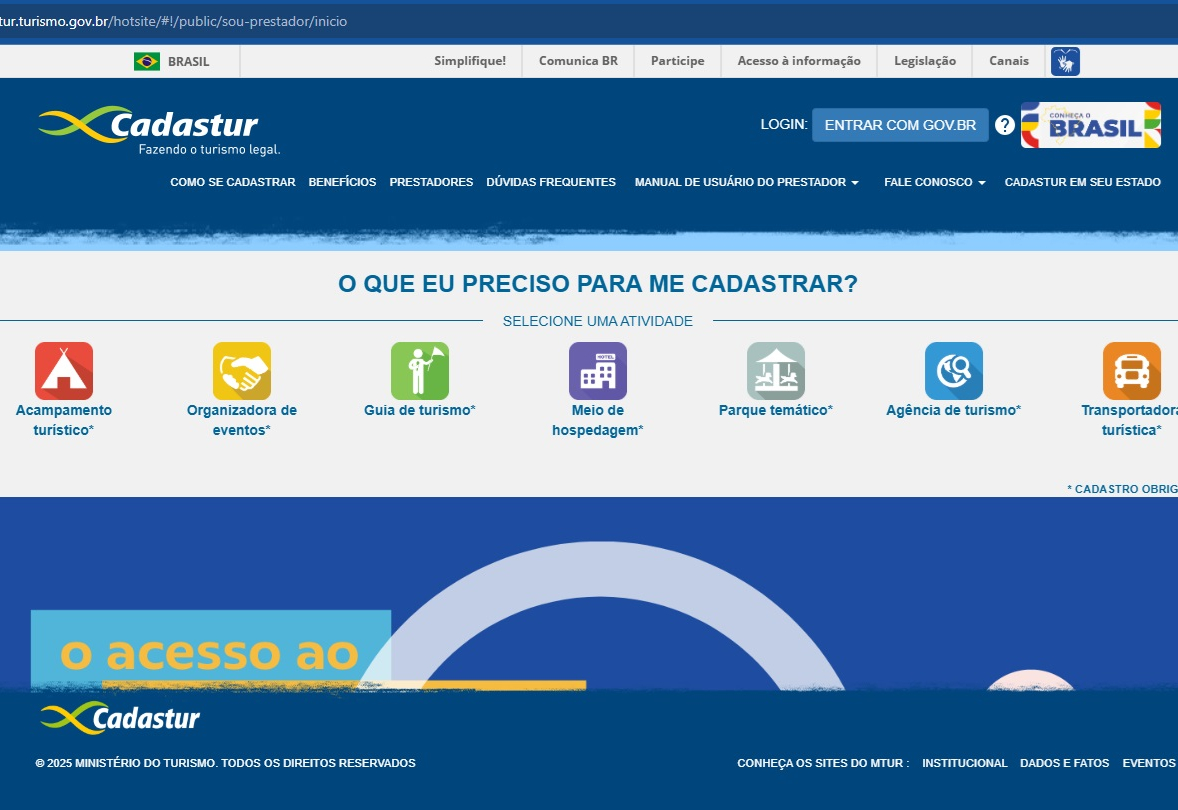Image resolution: width=1178 pixels, height=810 pixels.
Task: Select the Acampamento turístico tent icon
Action: [x=64, y=371]
